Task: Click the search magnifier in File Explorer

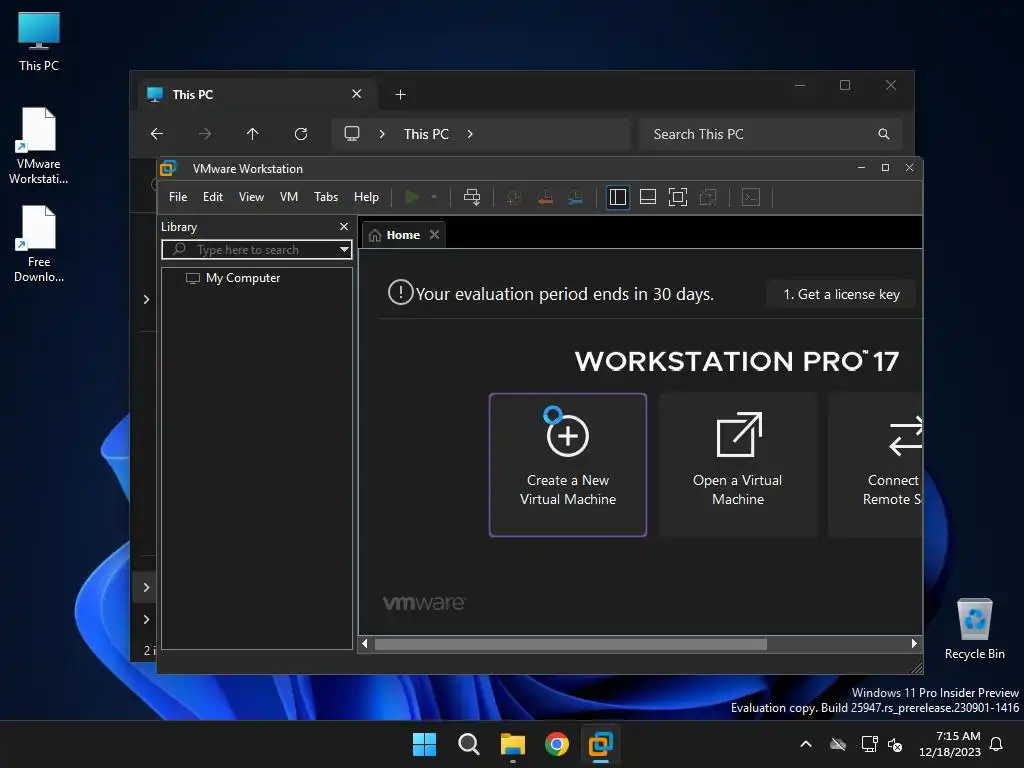Action: point(884,134)
